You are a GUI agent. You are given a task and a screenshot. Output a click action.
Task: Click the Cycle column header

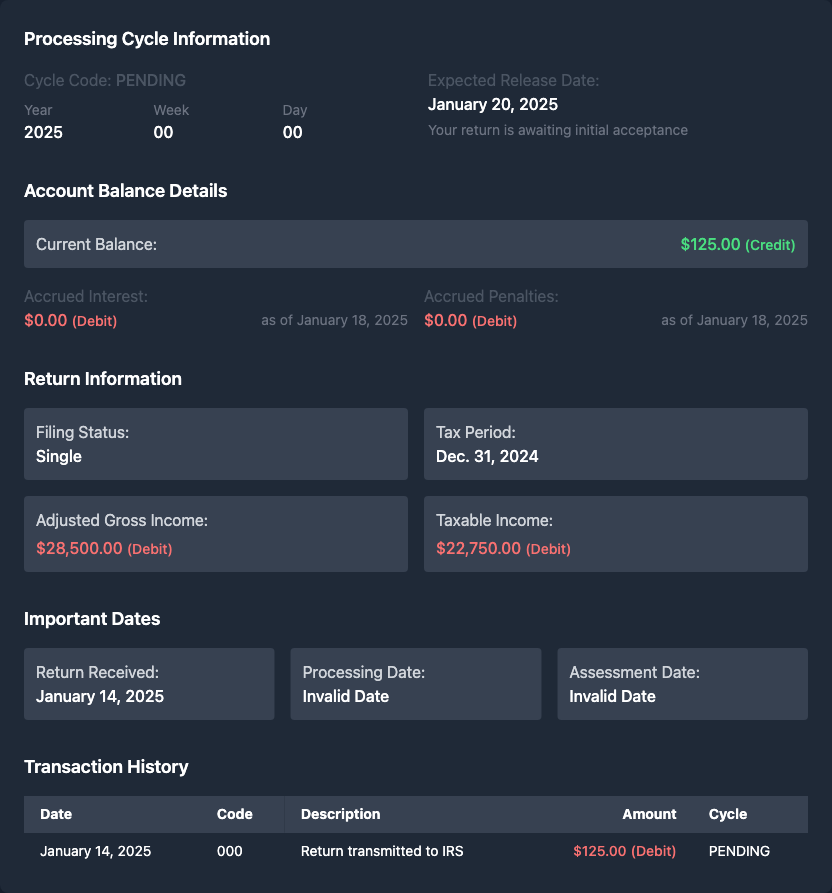[728, 814]
